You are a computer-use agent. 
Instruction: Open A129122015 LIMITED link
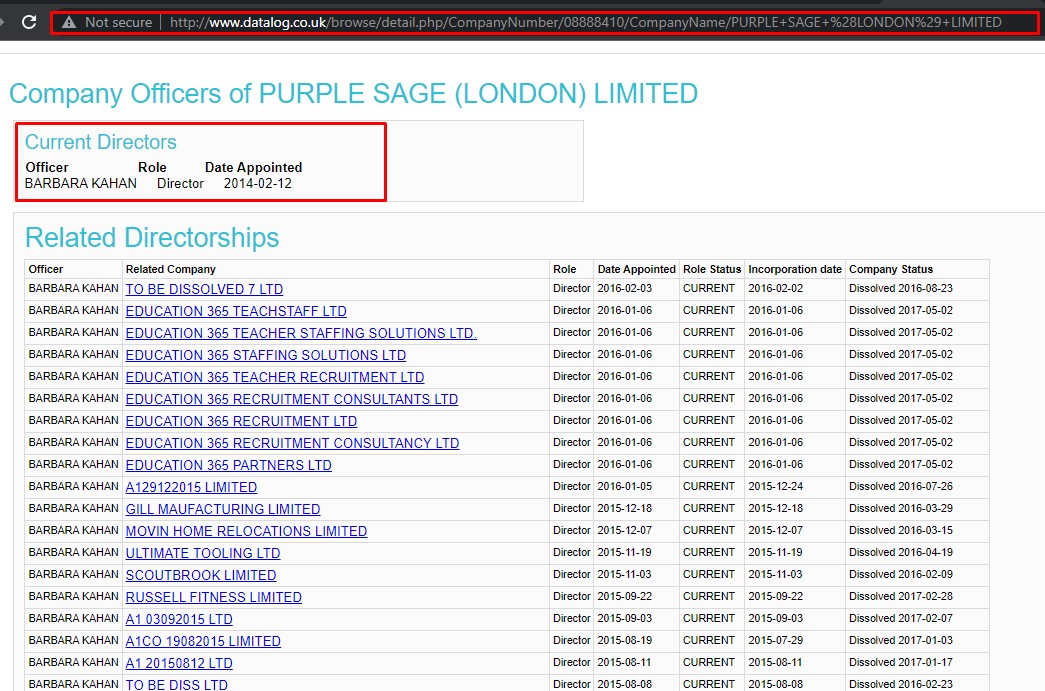click(x=191, y=487)
